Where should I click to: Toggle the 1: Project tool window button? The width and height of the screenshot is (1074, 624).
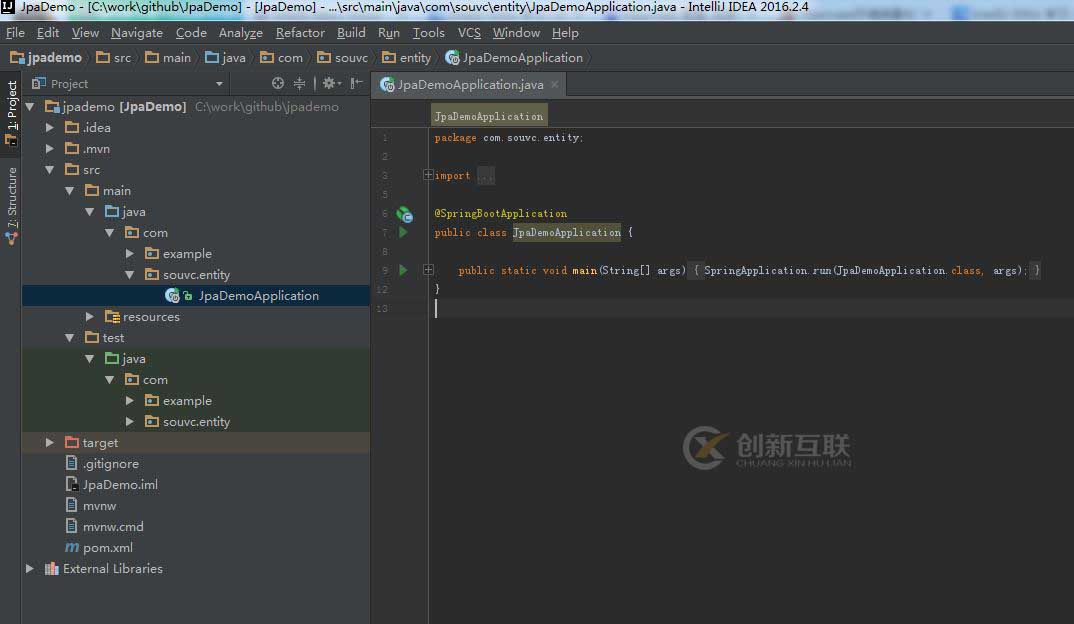(11, 113)
